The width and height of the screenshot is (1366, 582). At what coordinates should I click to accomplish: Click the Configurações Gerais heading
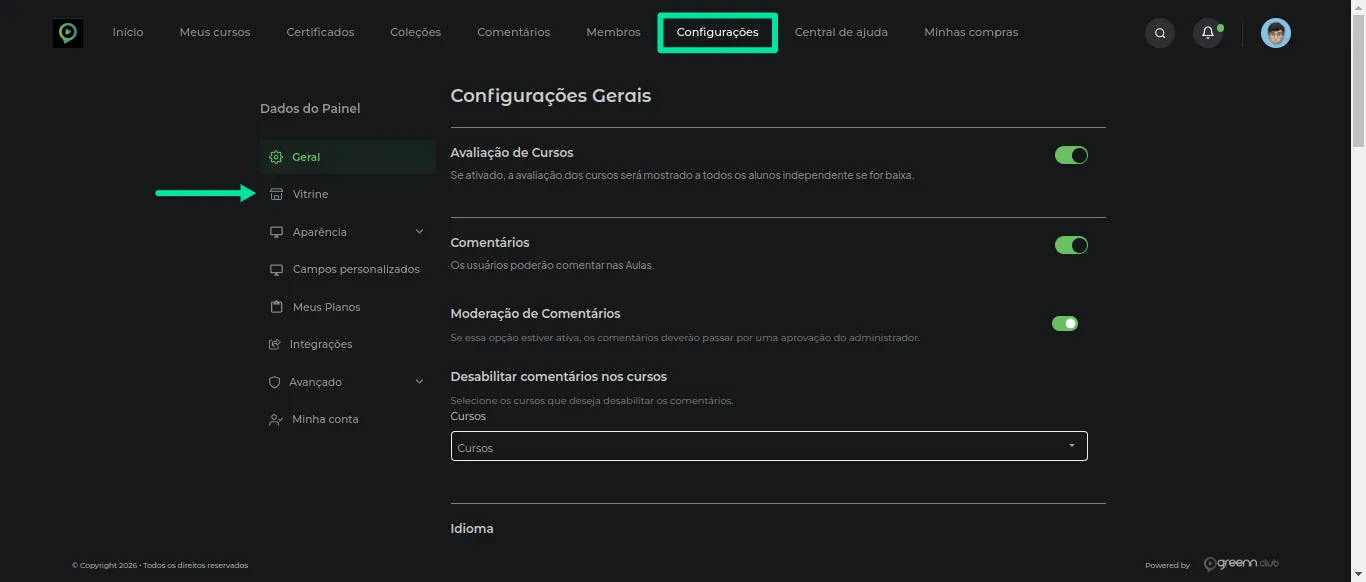coord(551,96)
